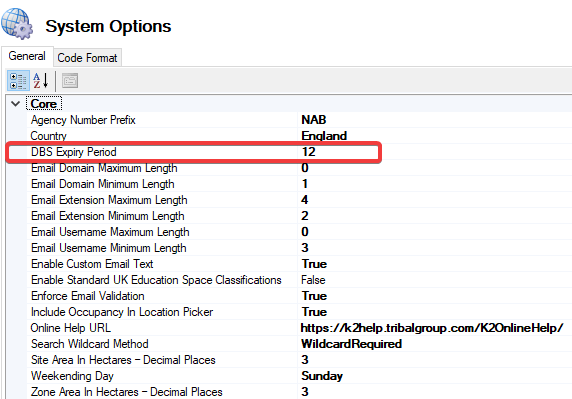
Task: Switch to the Code Format tab
Action: click(x=88, y=58)
